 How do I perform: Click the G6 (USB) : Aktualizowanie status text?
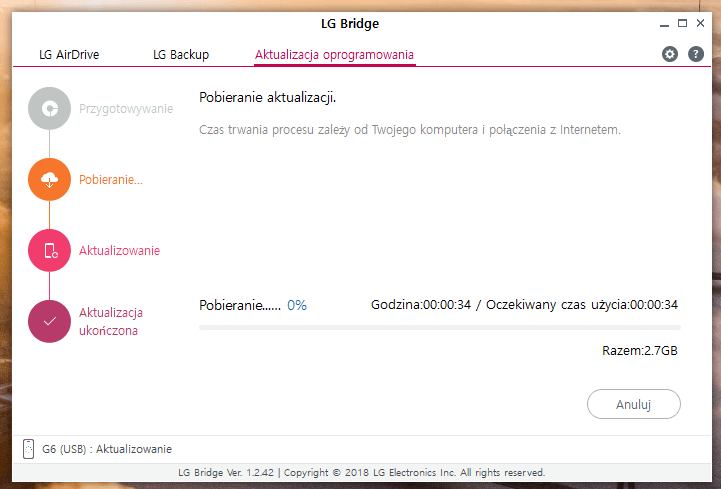107,449
